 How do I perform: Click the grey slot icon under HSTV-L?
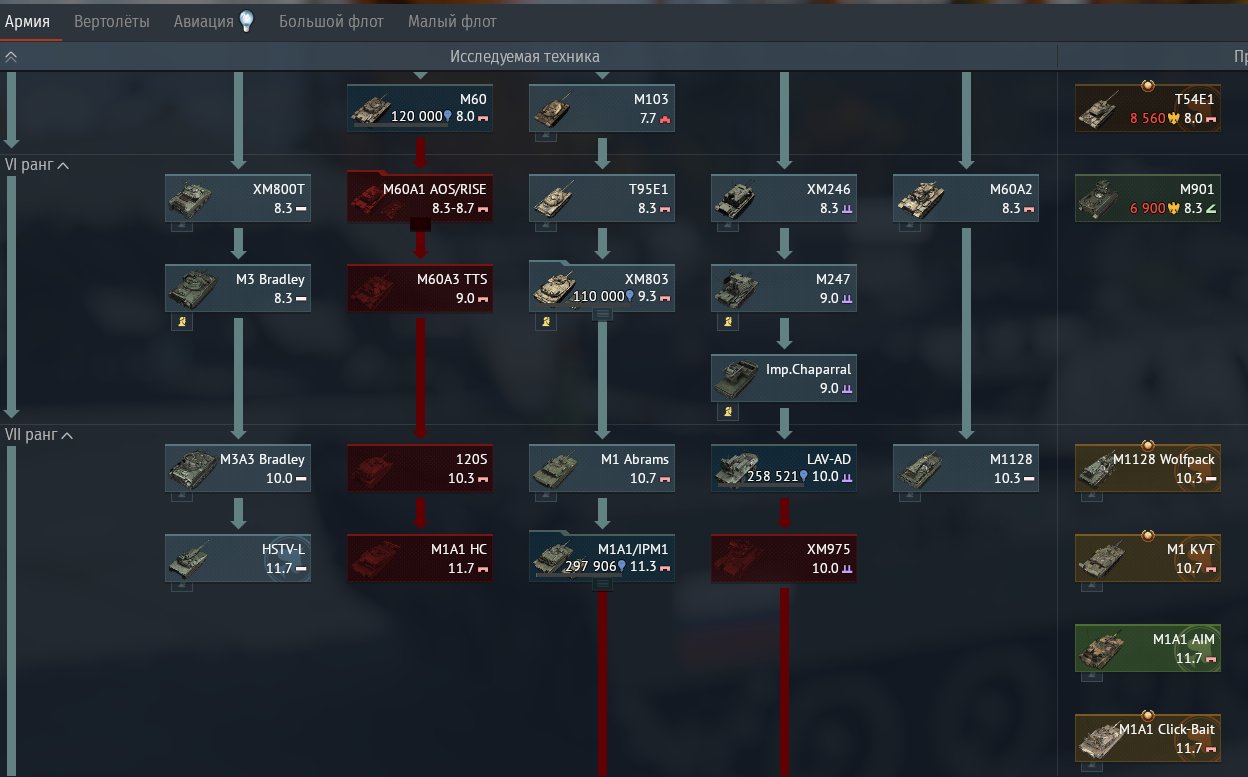[x=183, y=587]
